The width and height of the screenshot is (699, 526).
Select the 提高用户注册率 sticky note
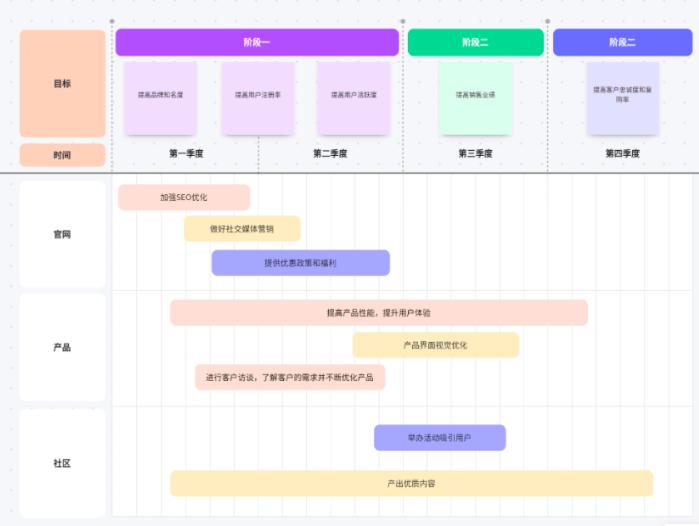(x=257, y=97)
